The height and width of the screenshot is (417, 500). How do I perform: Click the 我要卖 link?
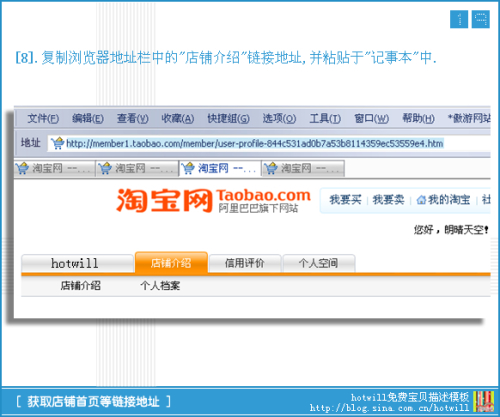388,200
